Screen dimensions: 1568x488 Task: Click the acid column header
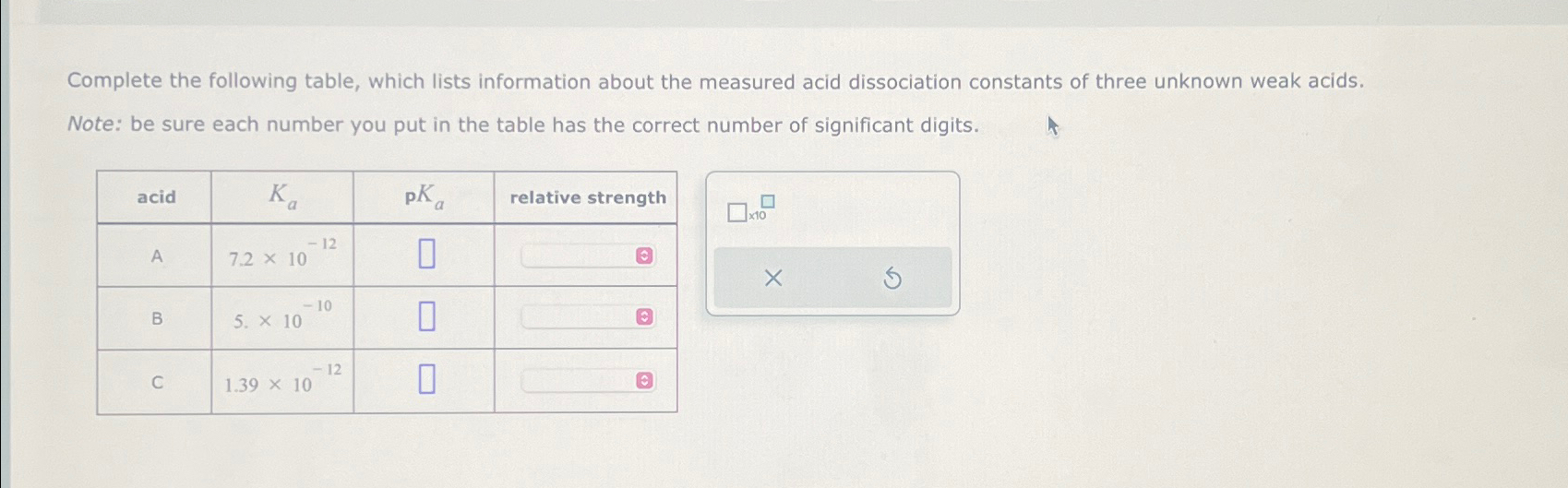tap(156, 197)
